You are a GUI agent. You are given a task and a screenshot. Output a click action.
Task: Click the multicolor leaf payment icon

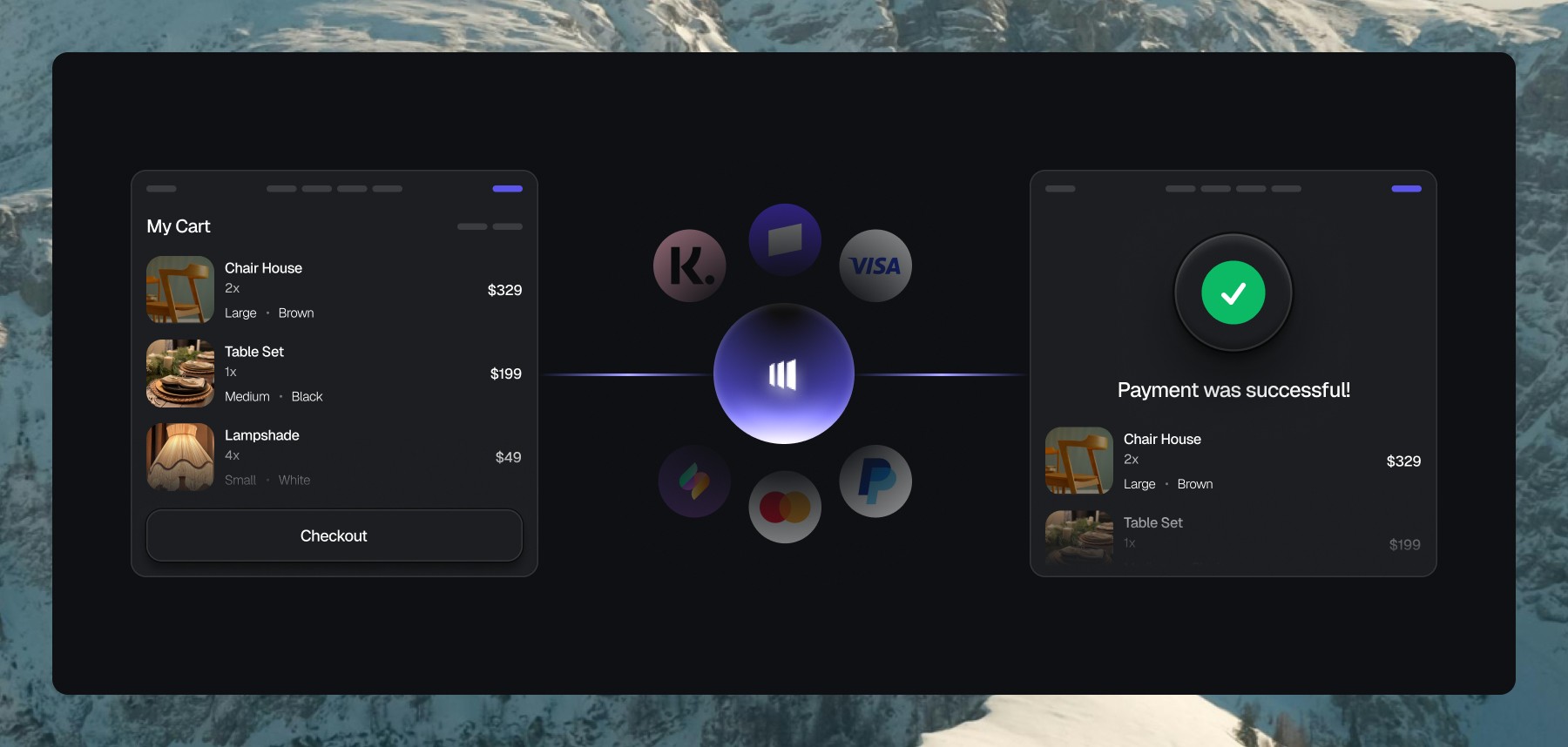click(x=694, y=481)
